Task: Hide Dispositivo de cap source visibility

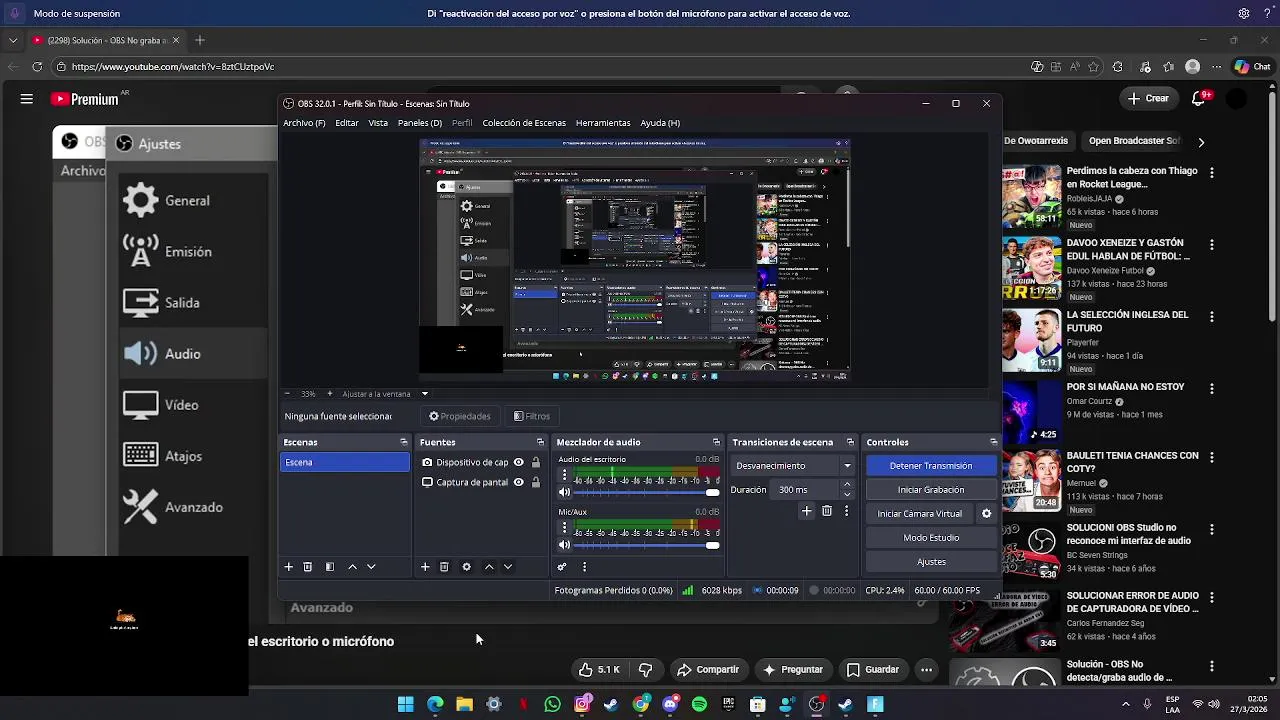Action: click(518, 463)
